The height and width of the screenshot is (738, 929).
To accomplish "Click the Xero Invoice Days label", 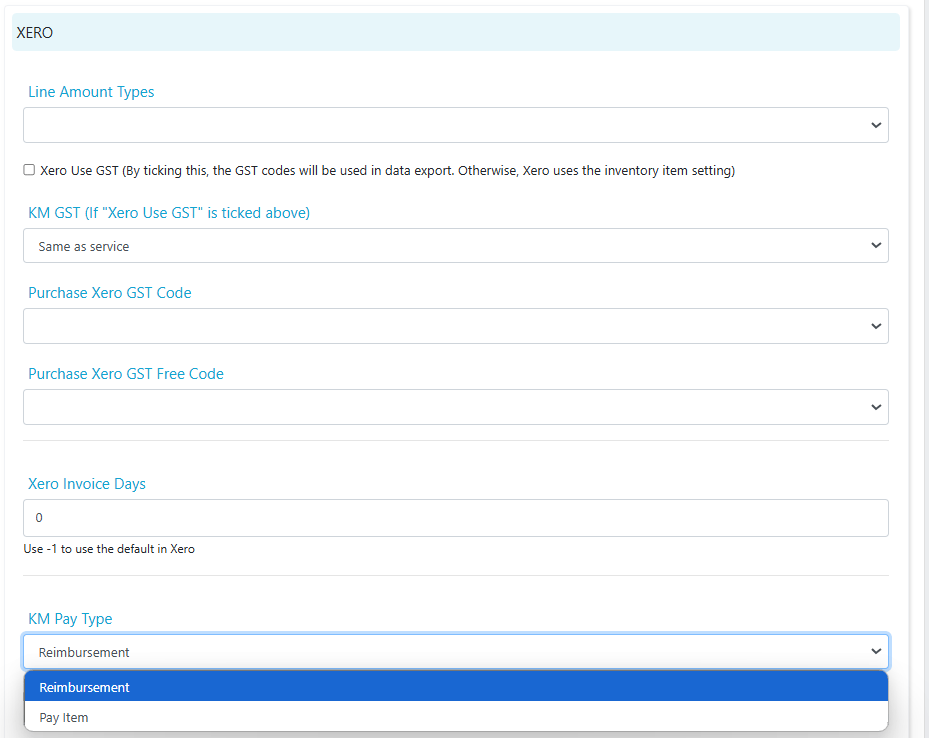I will pyautogui.click(x=87, y=484).
